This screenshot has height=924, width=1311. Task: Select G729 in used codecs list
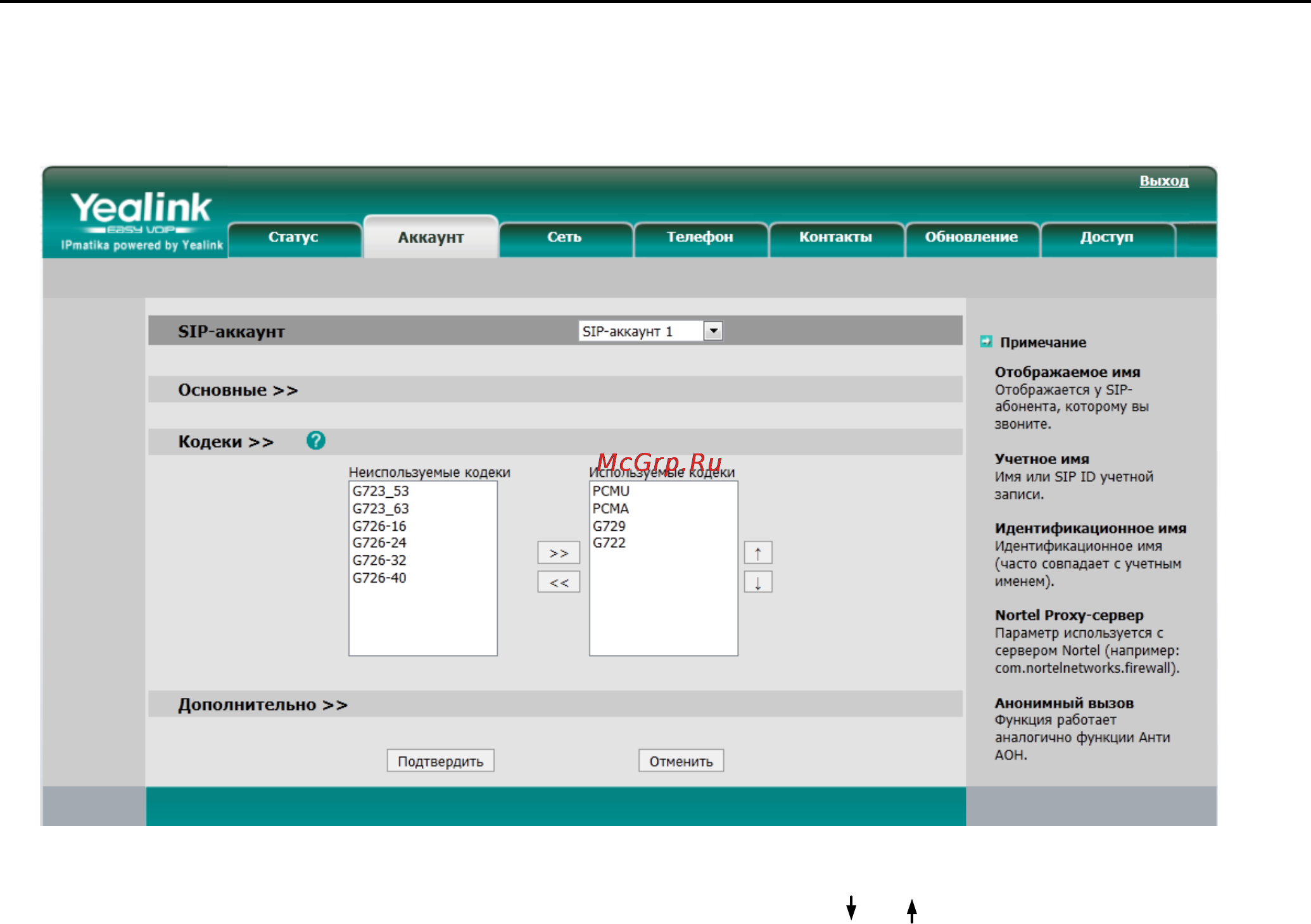click(609, 526)
